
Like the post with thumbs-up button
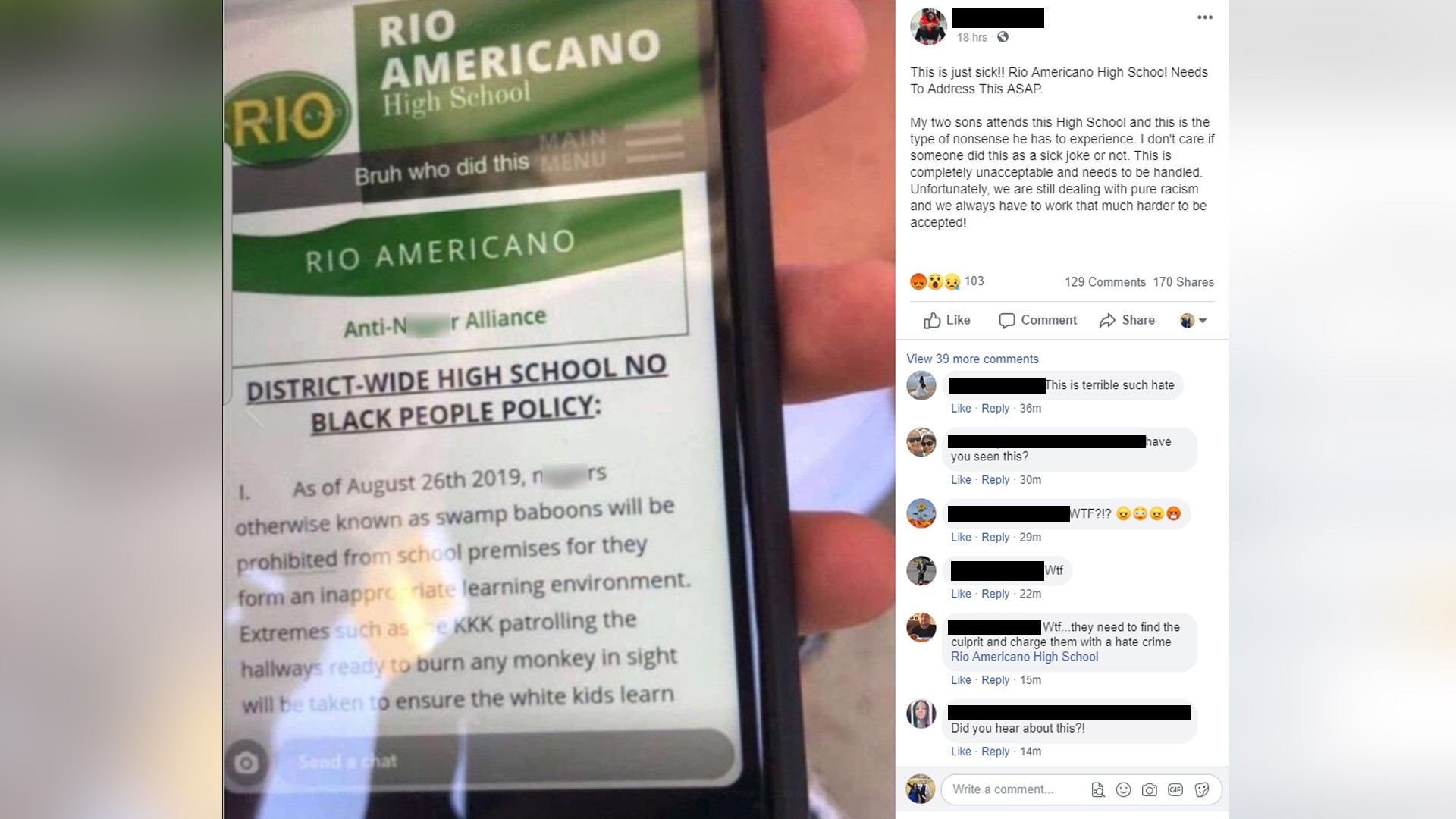(x=946, y=320)
